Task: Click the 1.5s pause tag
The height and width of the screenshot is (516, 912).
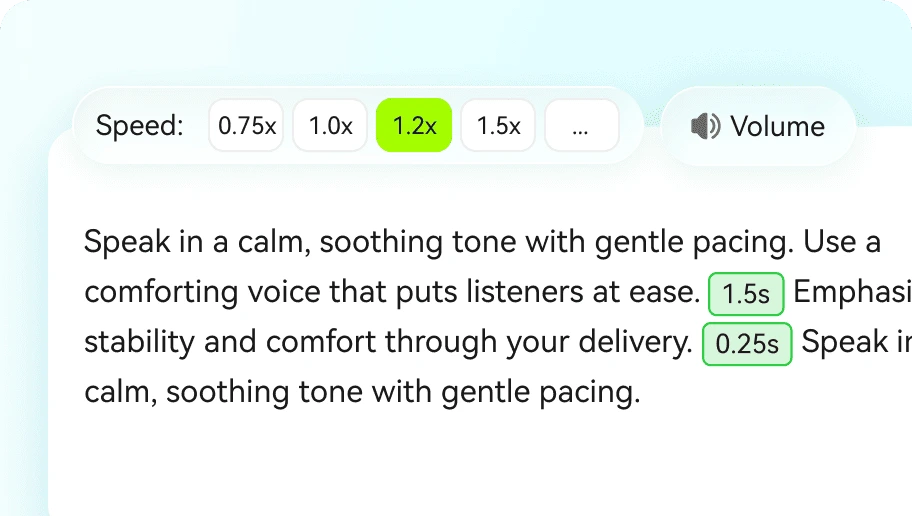Action: (x=746, y=294)
